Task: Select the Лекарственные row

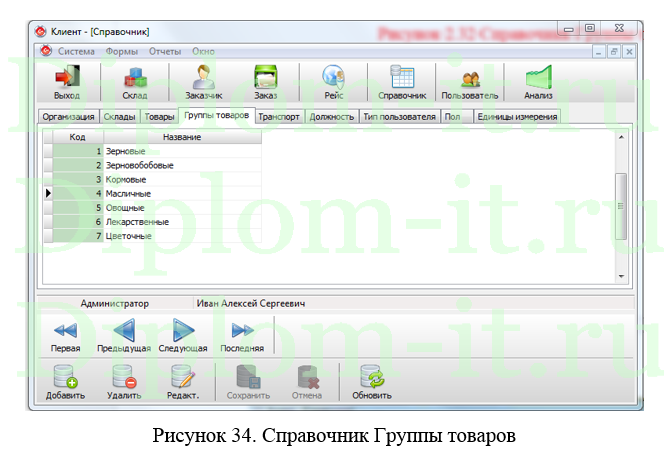Action: pos(152,222)
